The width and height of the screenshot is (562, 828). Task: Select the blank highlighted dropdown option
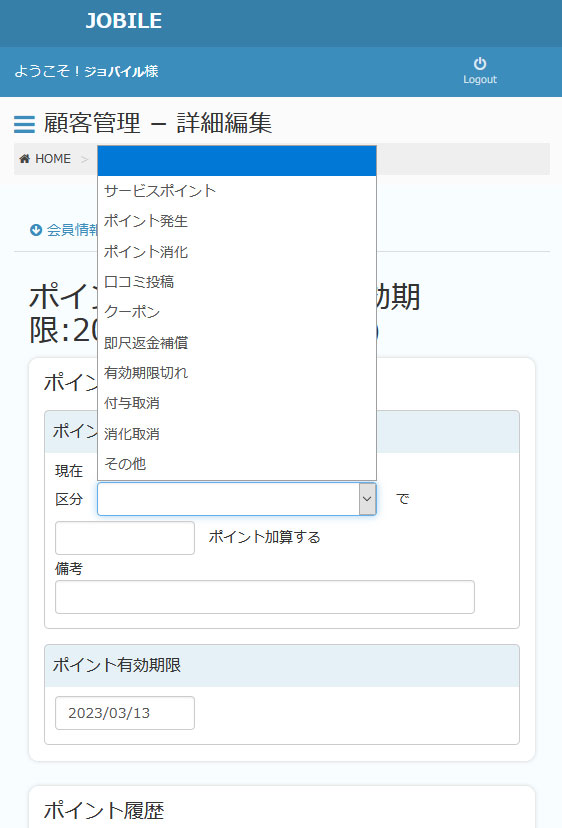coord(237,161)
